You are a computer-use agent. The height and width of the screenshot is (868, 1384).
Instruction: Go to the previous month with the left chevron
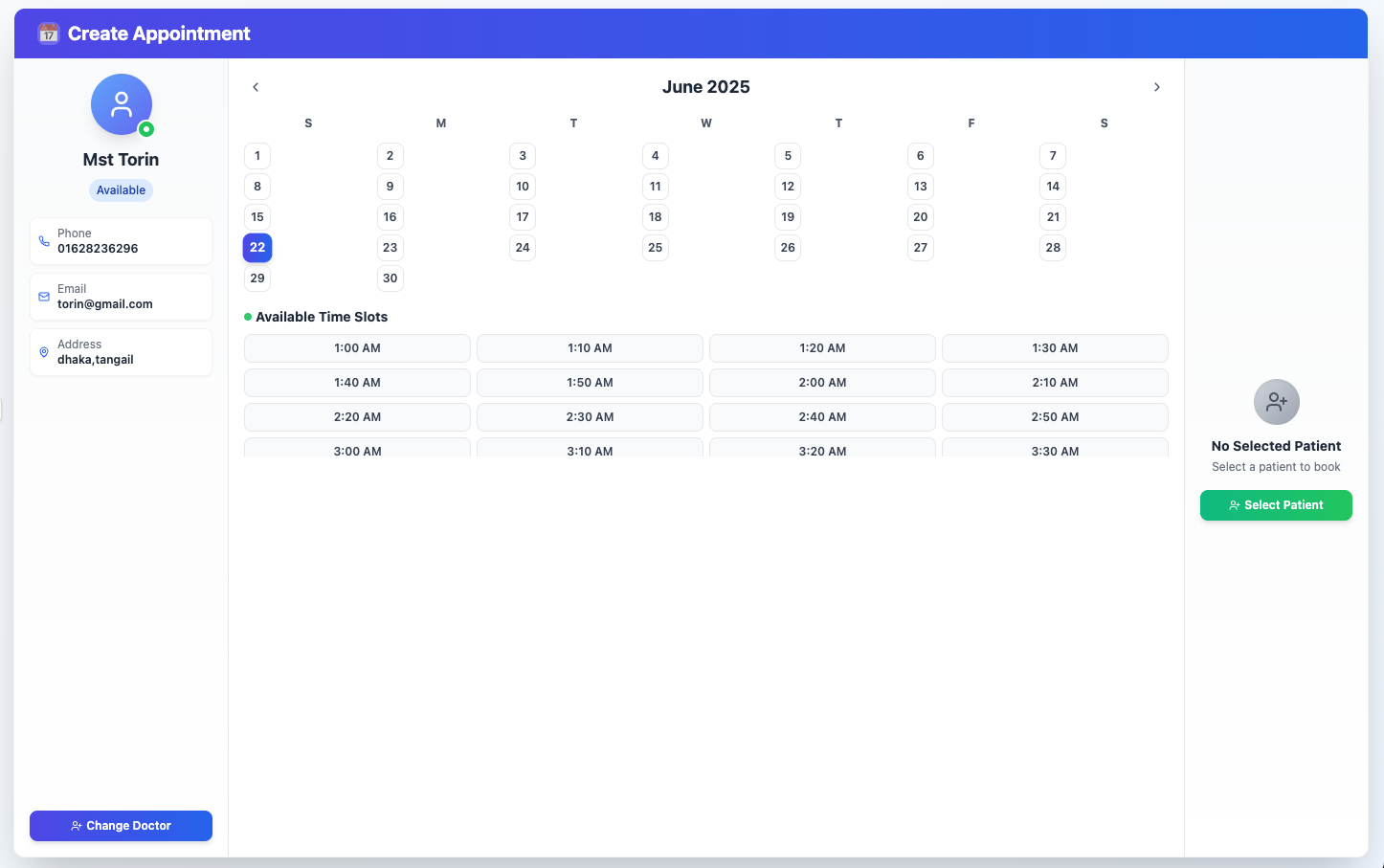(256, 86)
